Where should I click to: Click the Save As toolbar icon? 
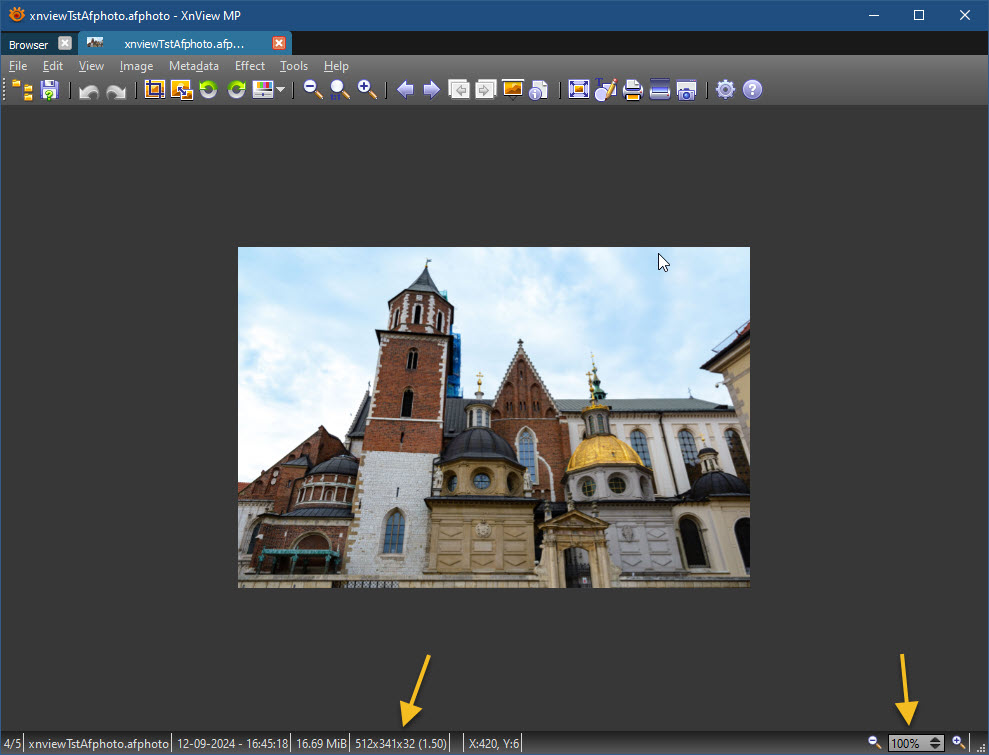point(49,90)
